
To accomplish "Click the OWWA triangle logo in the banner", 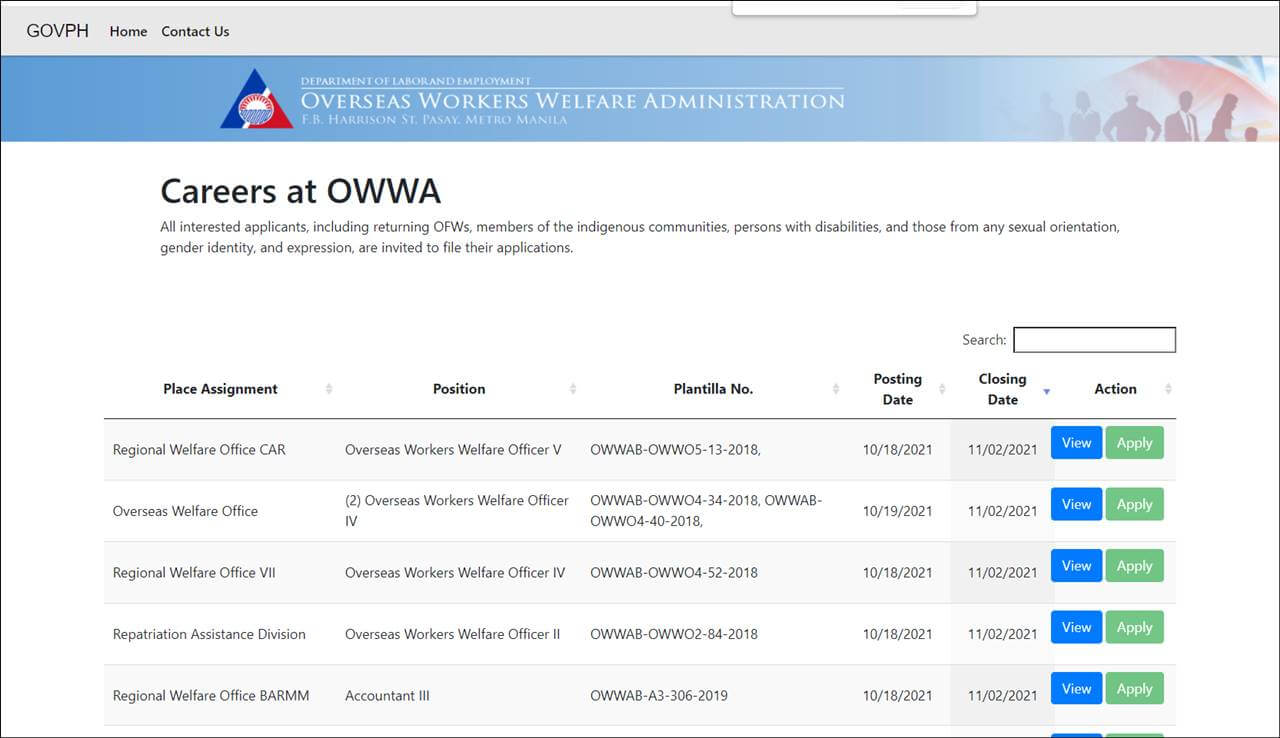I will 257,99.
